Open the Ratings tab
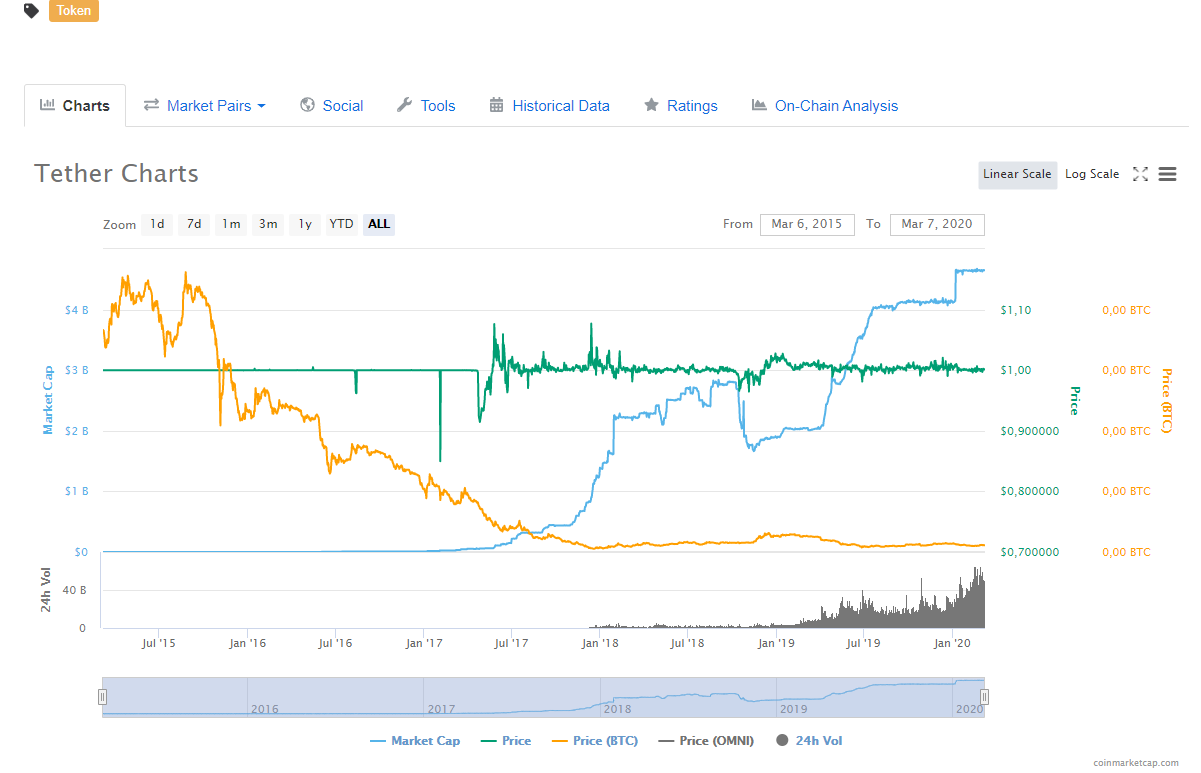This screenshot has width=1201, height=773. (680, 105)
